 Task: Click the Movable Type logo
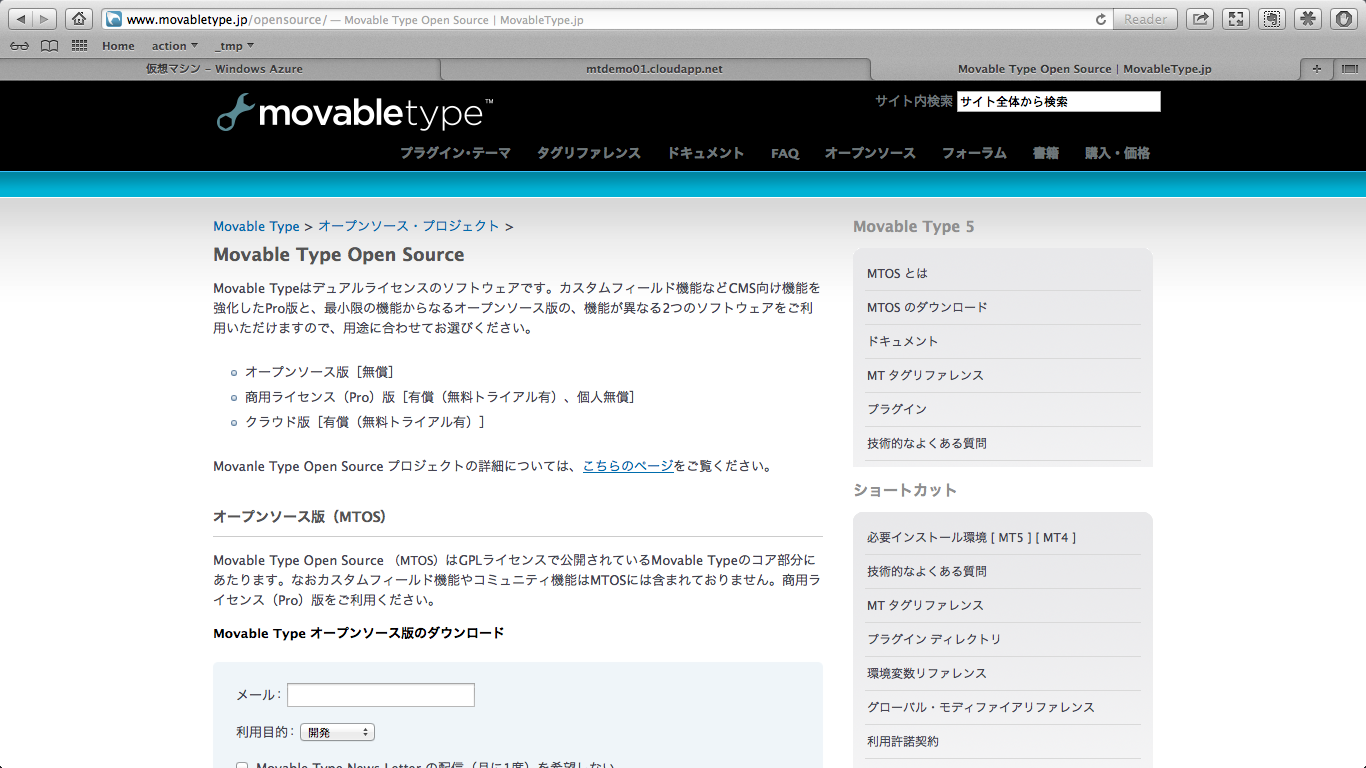pos(355,113)
